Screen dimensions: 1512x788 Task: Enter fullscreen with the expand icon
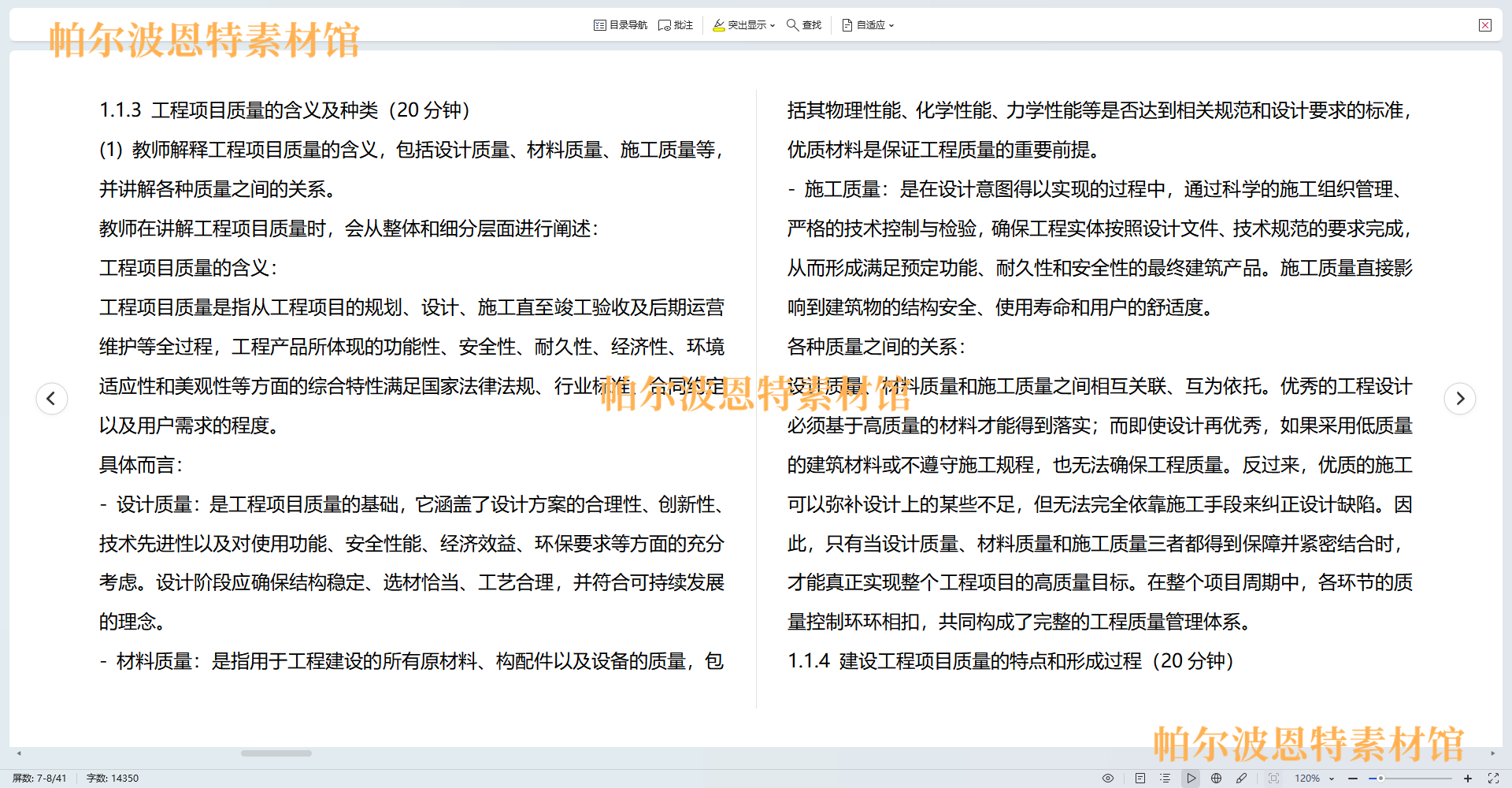[1493, 778]
